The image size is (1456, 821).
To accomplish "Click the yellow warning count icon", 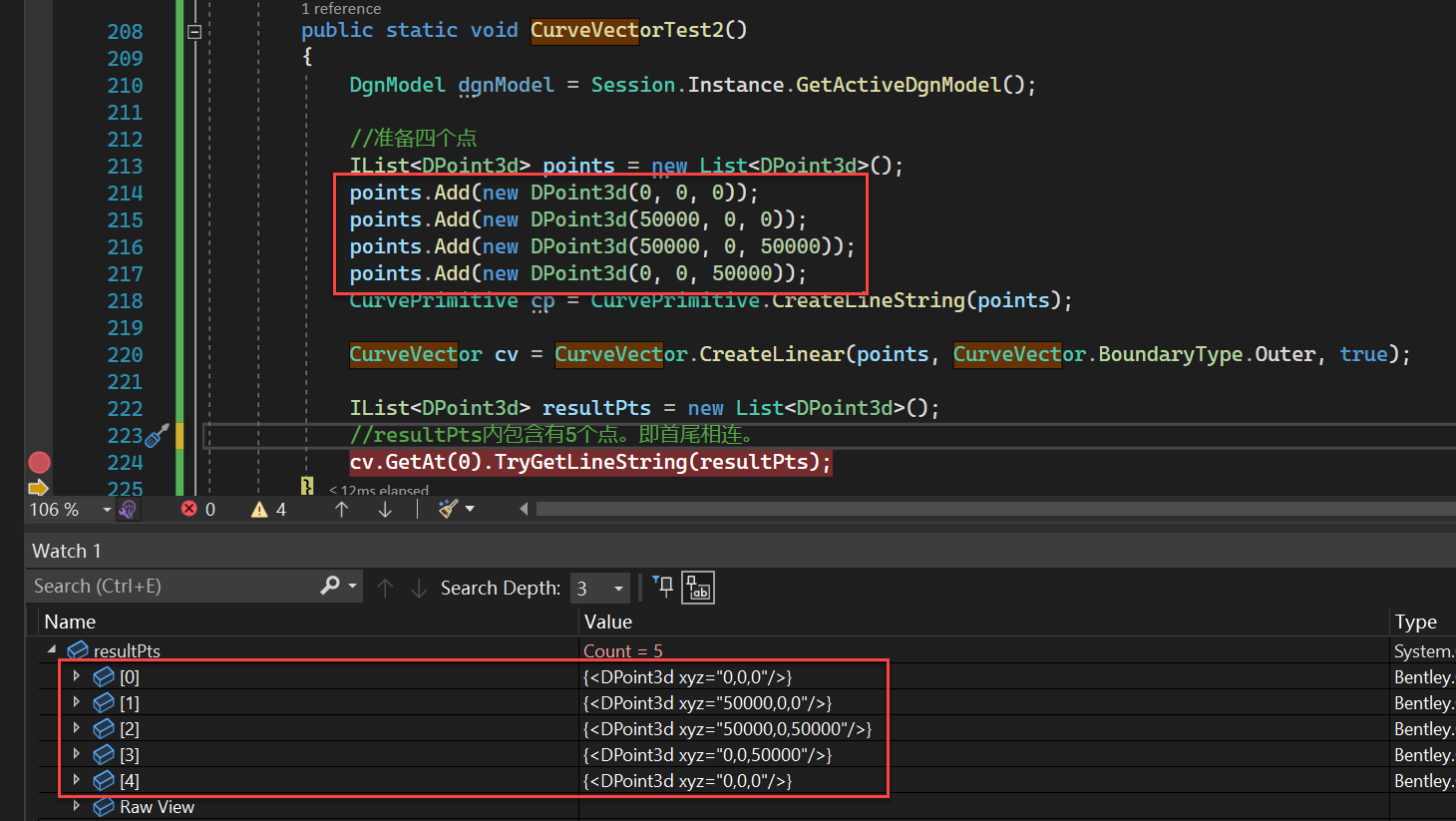I will (x=259, y=510).
